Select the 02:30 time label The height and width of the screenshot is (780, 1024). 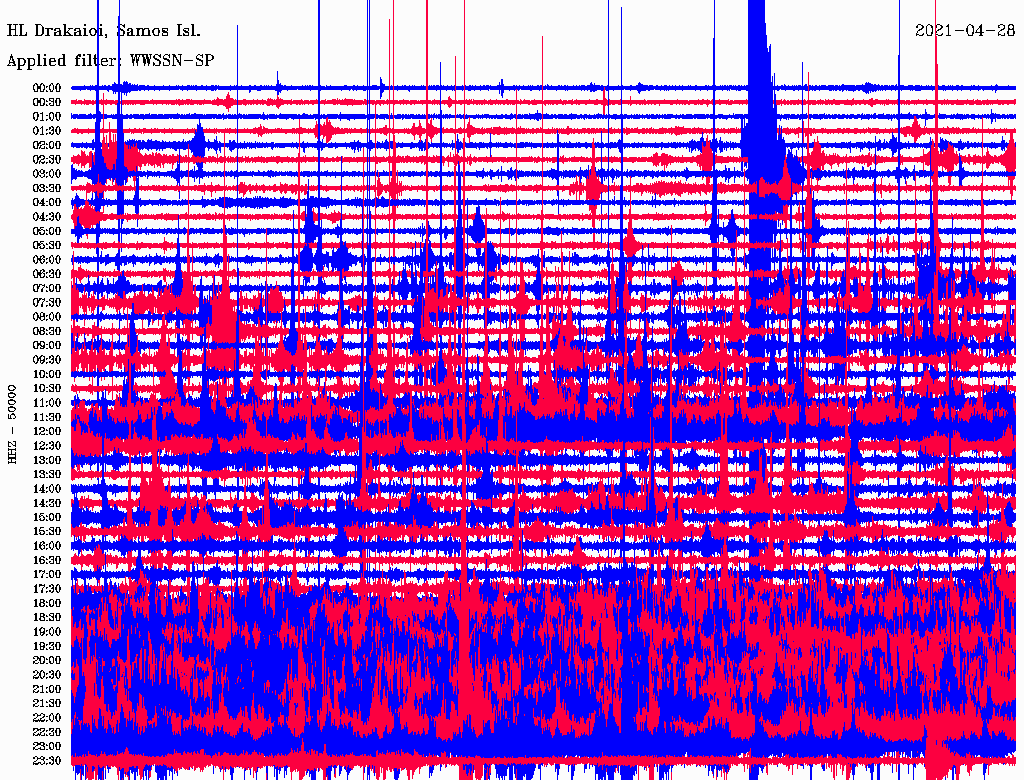pos(47,159)
